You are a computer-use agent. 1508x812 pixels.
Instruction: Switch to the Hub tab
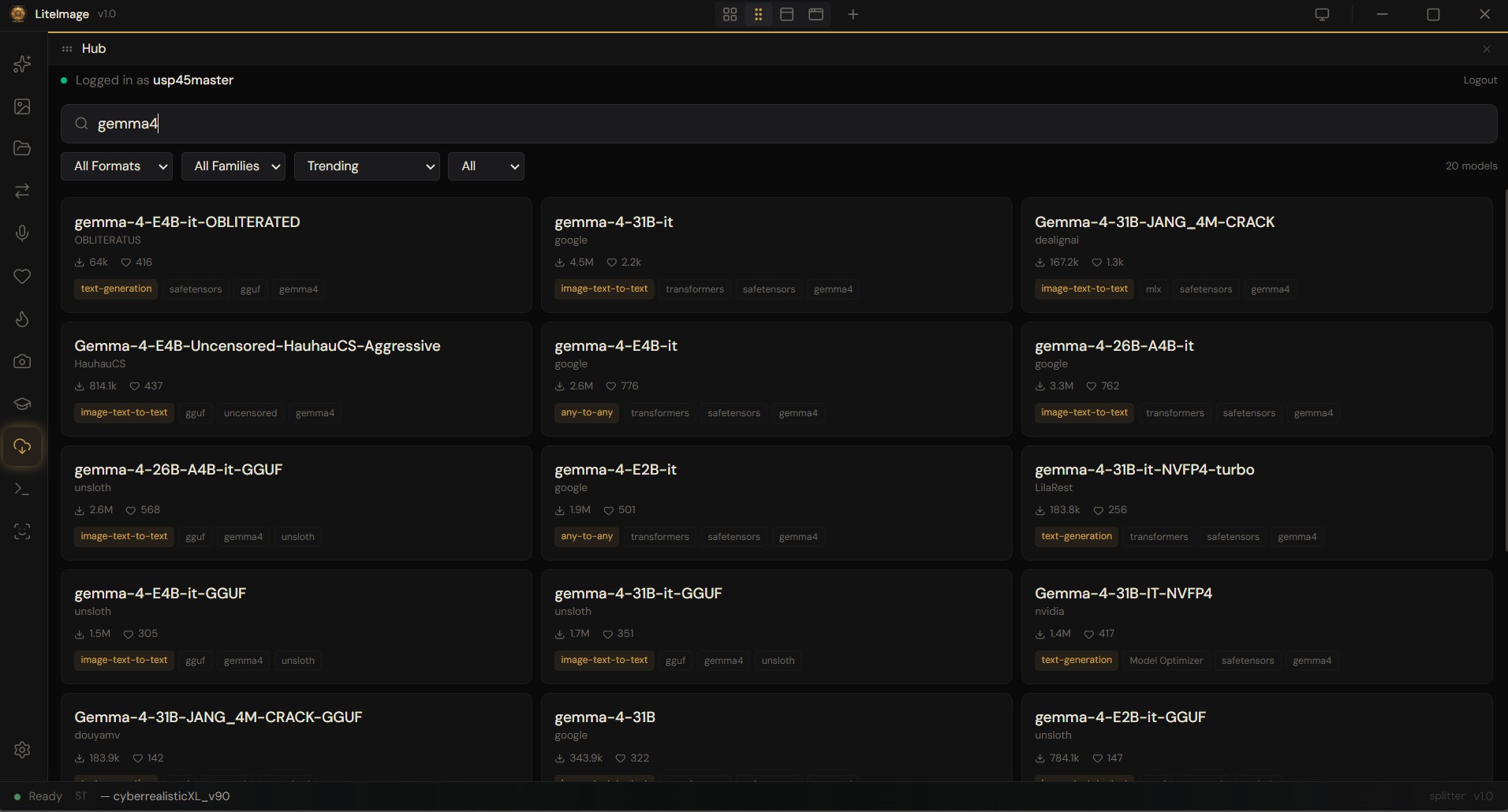tap(92, 48)
